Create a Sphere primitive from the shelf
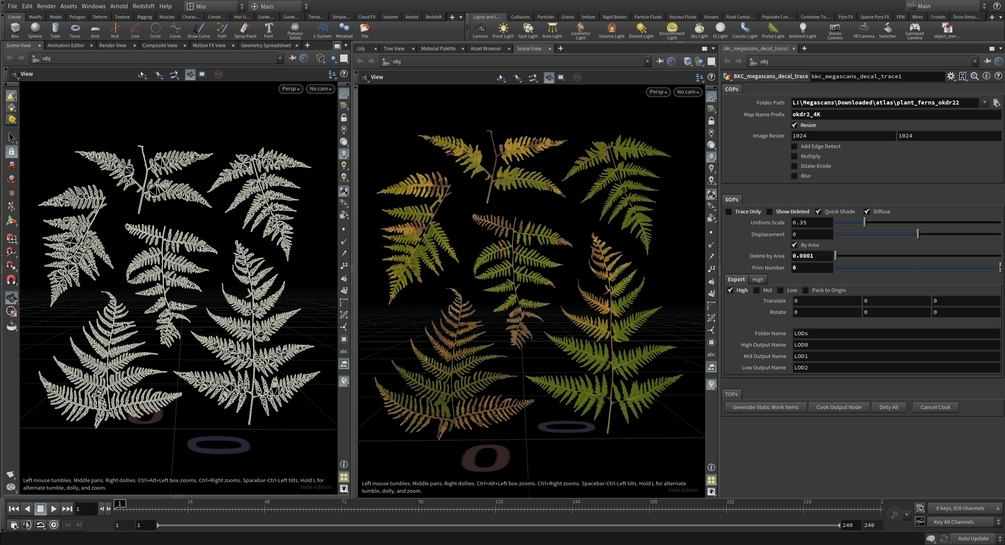Image resolution: width=1005 pixels, height=545 pixels. 35,29
